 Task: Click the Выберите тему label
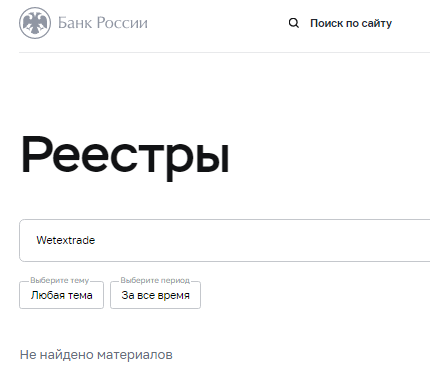point(60,280)
